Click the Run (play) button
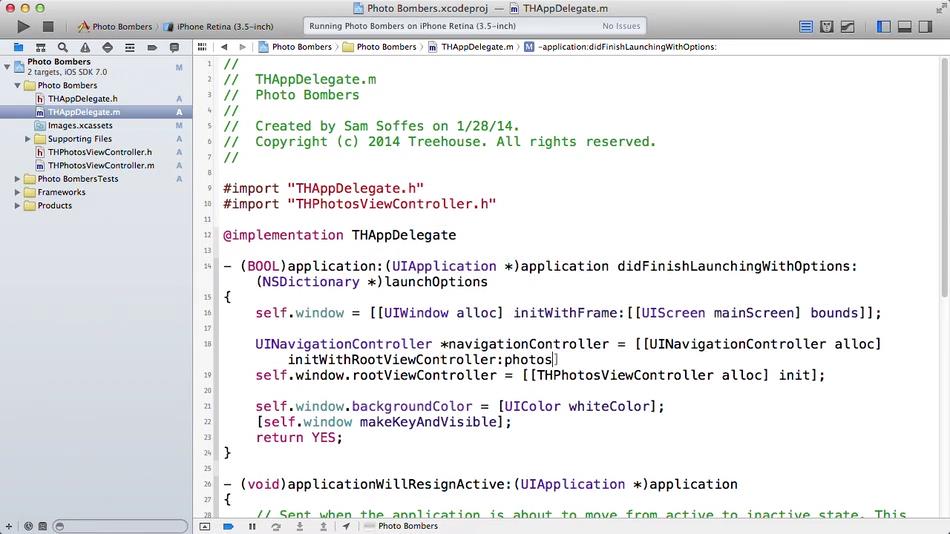 [23, 27]
